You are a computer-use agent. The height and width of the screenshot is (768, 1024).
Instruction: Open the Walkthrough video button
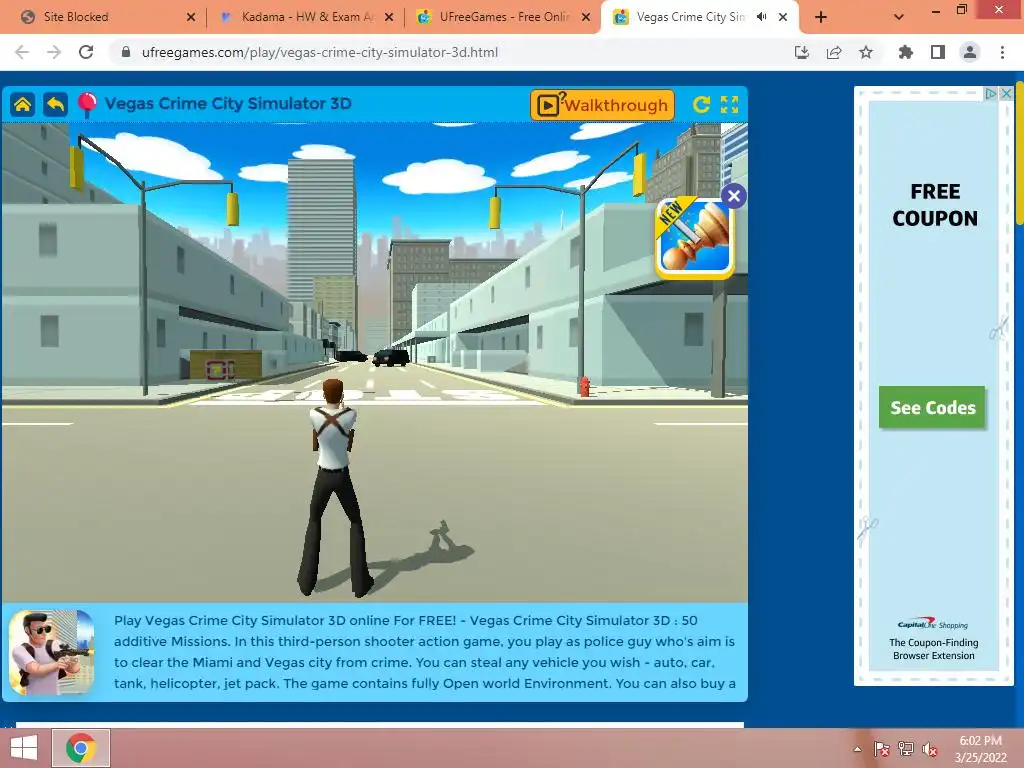[x=602, y=105]
